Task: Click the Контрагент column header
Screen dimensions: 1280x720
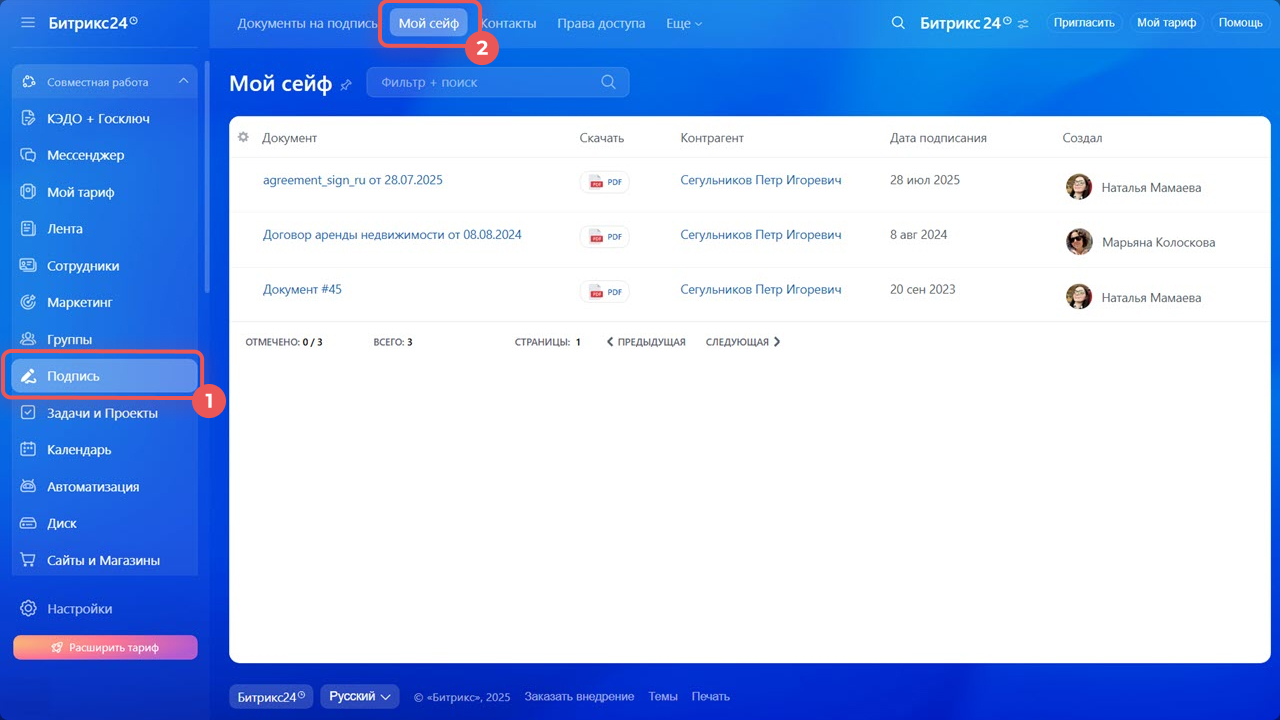Action: click(x=712, y=138)
